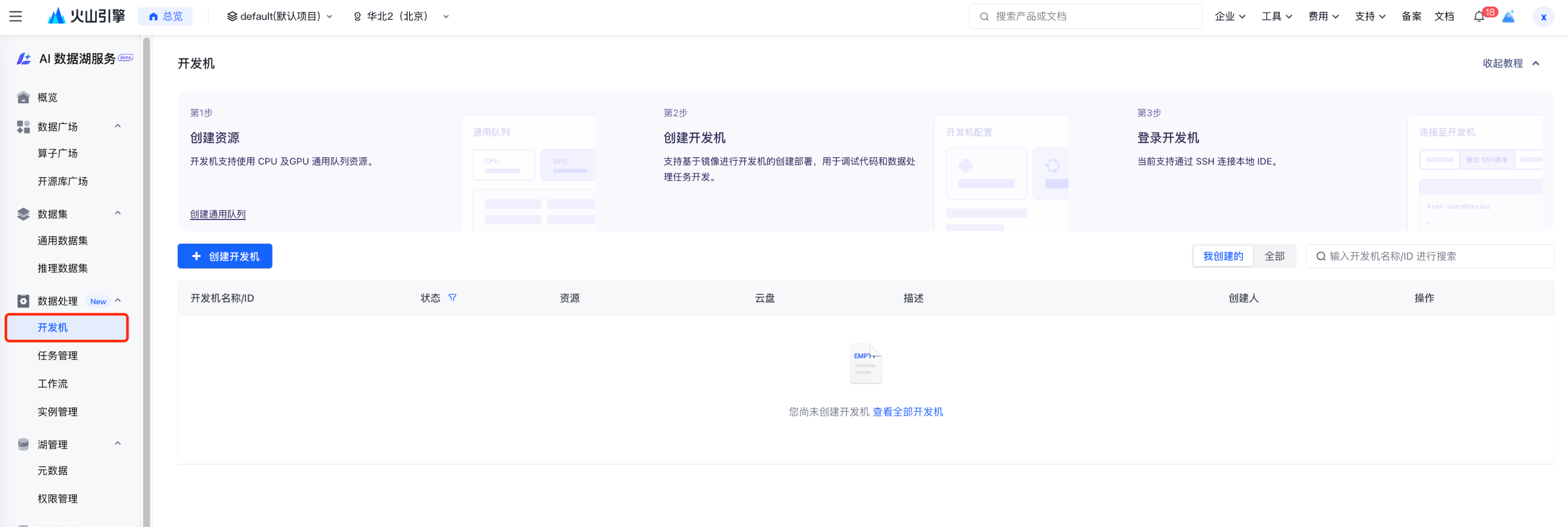Click the 创建通用队列 link
Screen dimensions: 1568x527
[217, 214]
